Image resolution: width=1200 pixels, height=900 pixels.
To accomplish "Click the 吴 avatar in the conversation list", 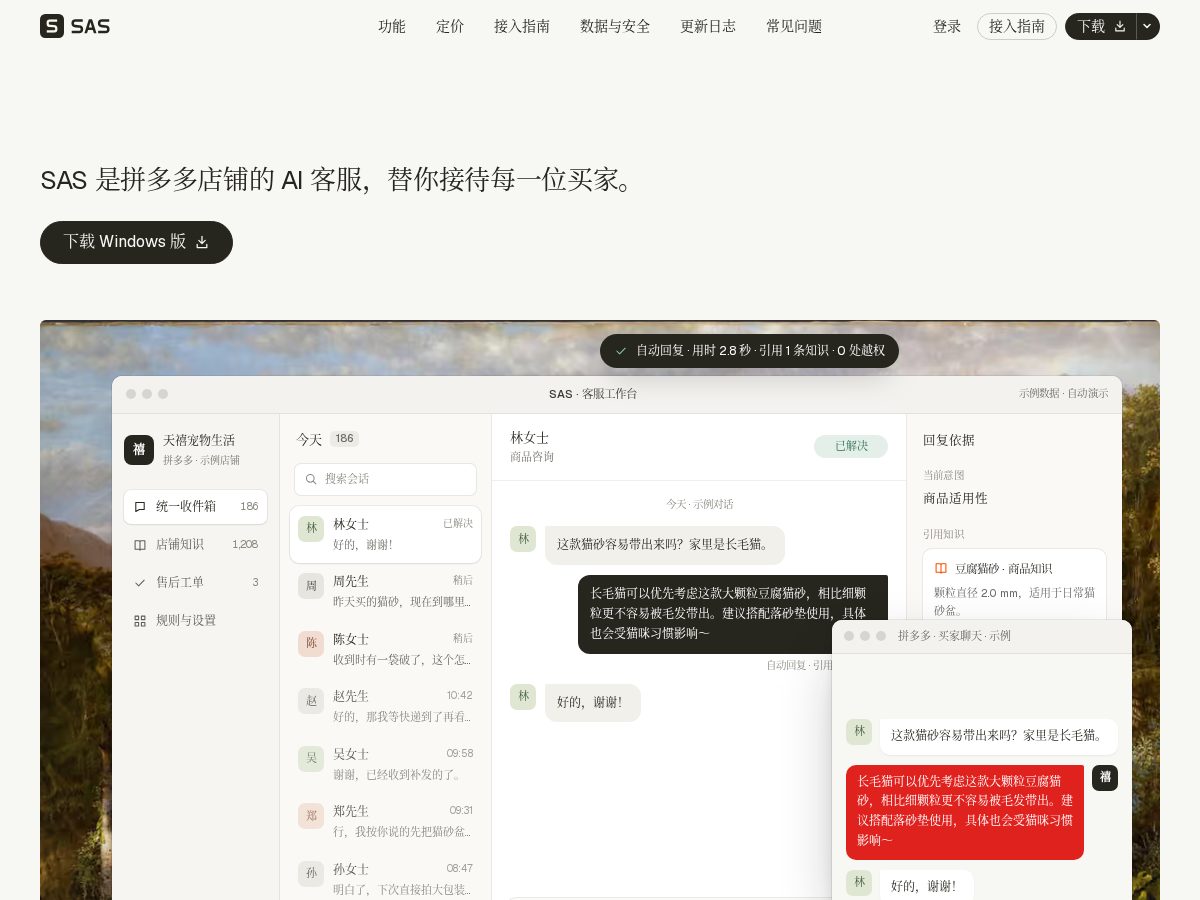I will coord(311,758).
